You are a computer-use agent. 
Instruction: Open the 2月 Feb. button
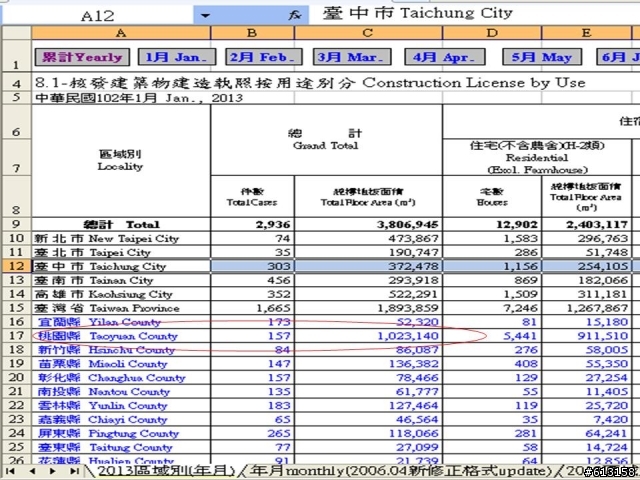click(x=264, y=57)
